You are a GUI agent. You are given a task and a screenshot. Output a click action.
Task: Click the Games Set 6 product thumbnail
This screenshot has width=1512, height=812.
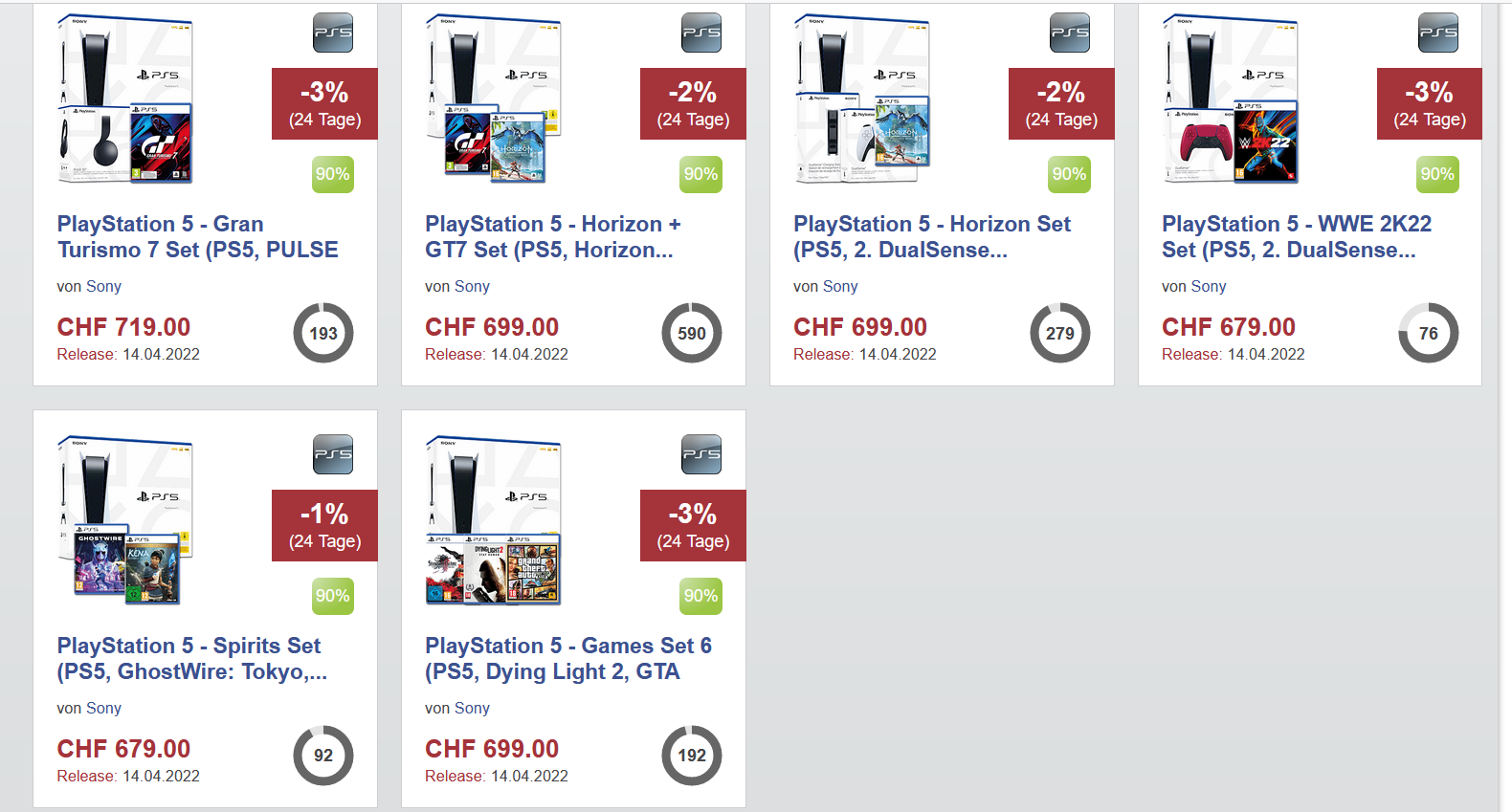pos(494,521)
